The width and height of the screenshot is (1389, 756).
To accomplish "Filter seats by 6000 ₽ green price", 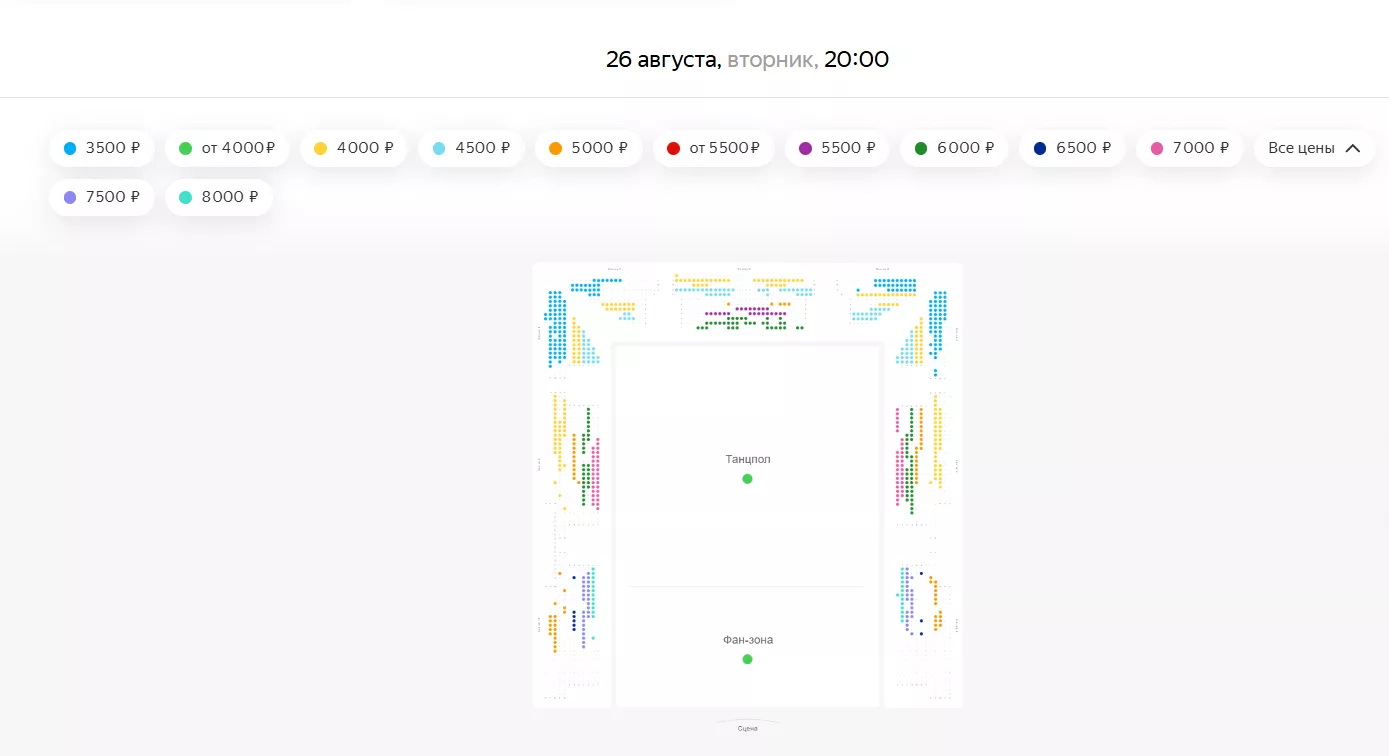I will 954,148.
